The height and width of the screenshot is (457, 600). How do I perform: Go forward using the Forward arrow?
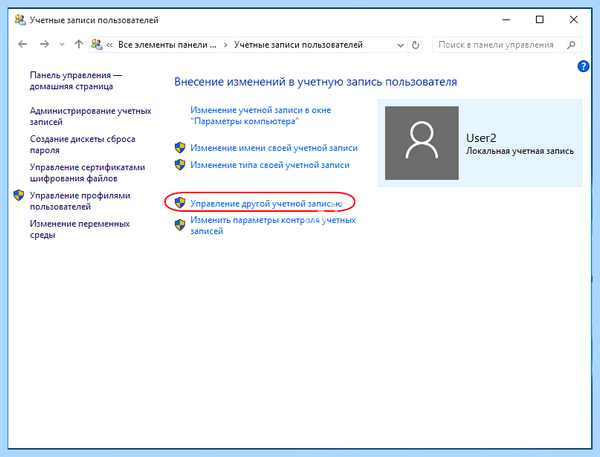pyautogui.click(x=44, y=44)
